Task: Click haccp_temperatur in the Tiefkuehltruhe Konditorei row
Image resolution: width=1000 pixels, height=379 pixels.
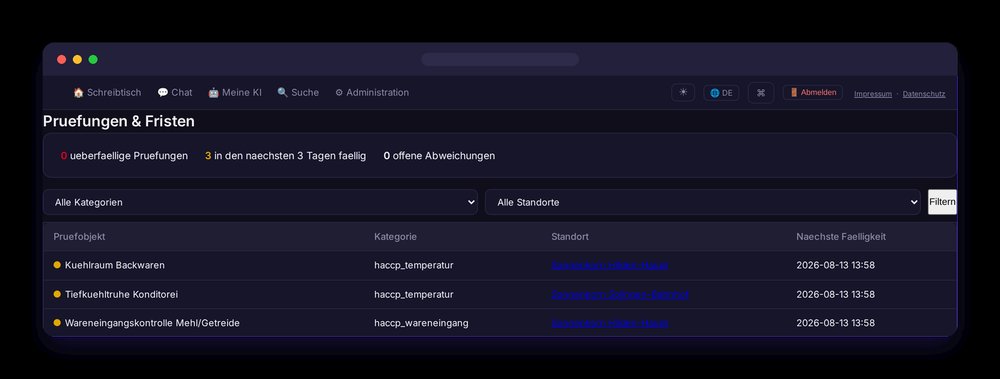Action: coord(414,295)
